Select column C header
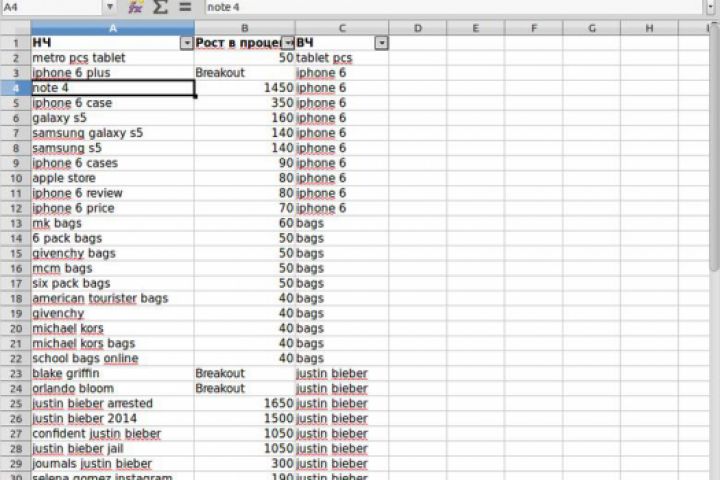 [x=342, y=28]
